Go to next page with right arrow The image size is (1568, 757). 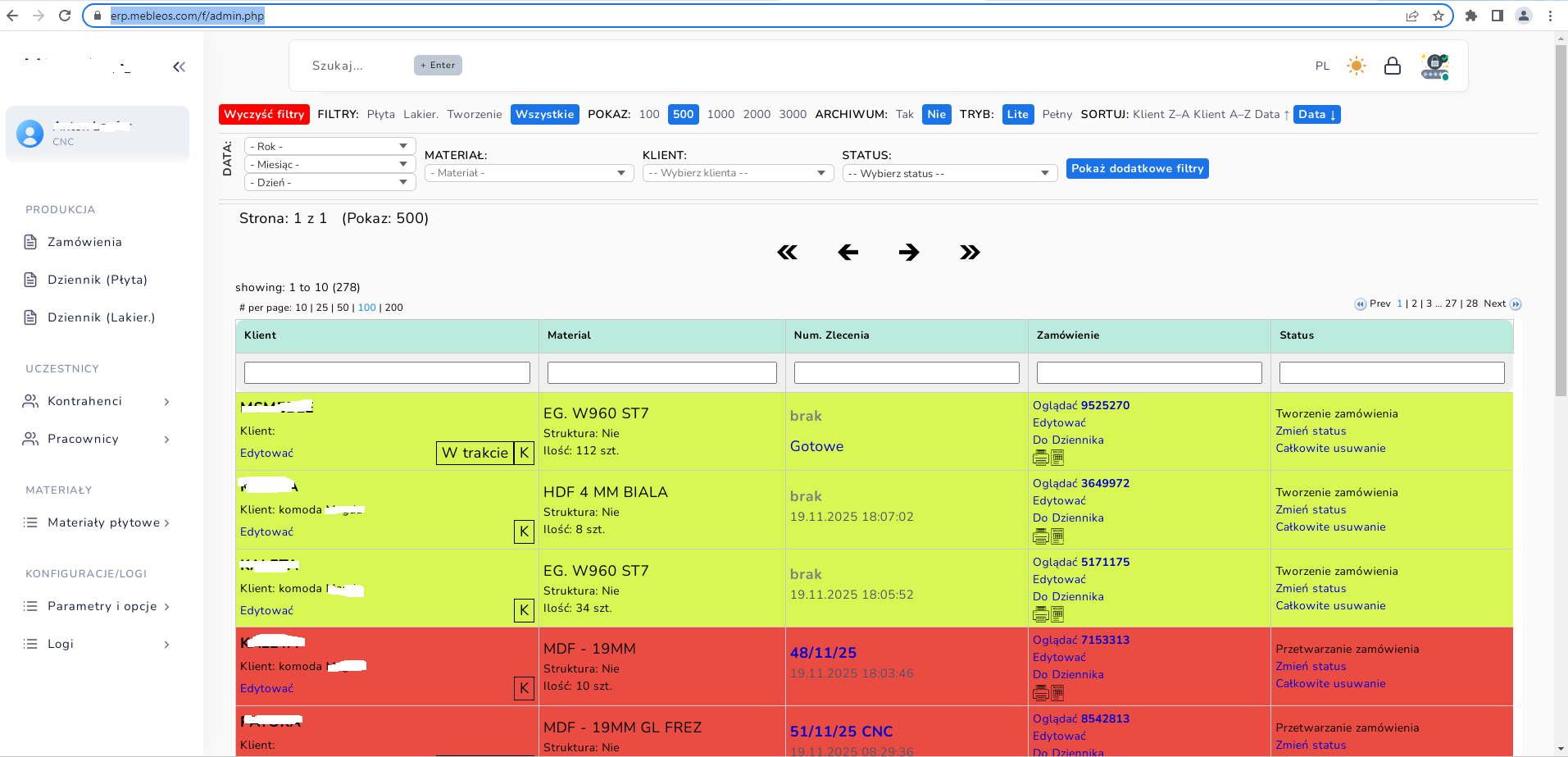909,253
